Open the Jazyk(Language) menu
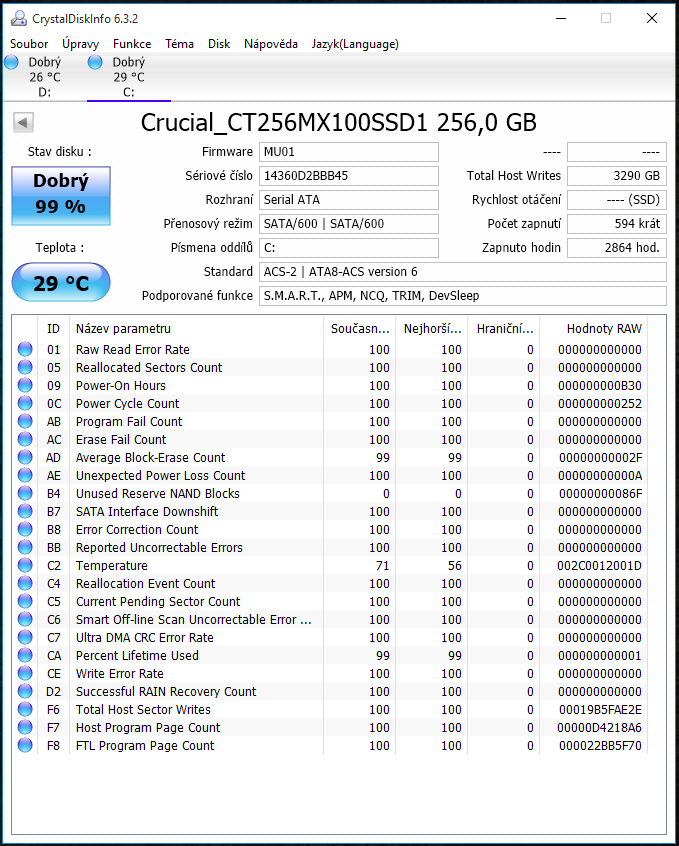This screenshot has height=846, width=679. point(355,44)
